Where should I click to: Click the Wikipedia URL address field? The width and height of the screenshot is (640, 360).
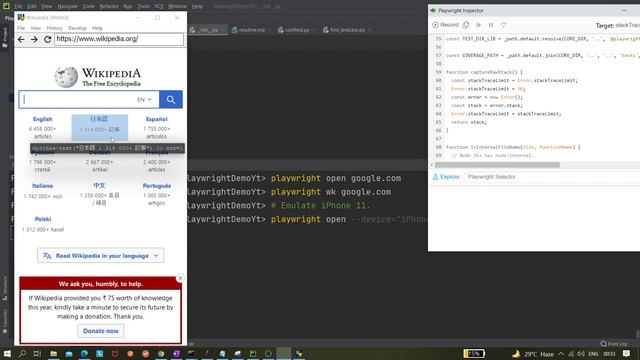point(119,39)
